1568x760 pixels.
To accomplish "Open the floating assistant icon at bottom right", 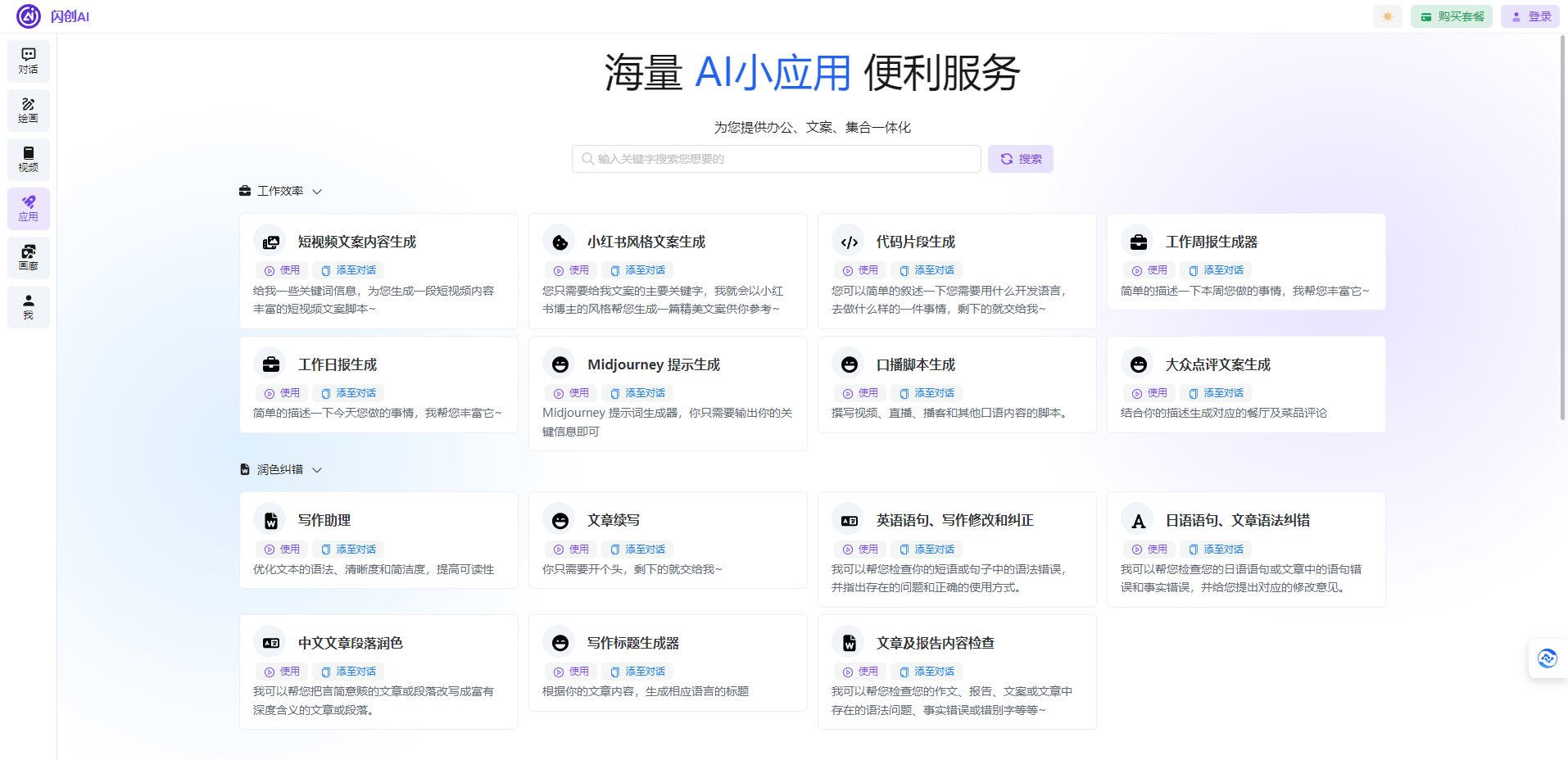I will 1547,658.
